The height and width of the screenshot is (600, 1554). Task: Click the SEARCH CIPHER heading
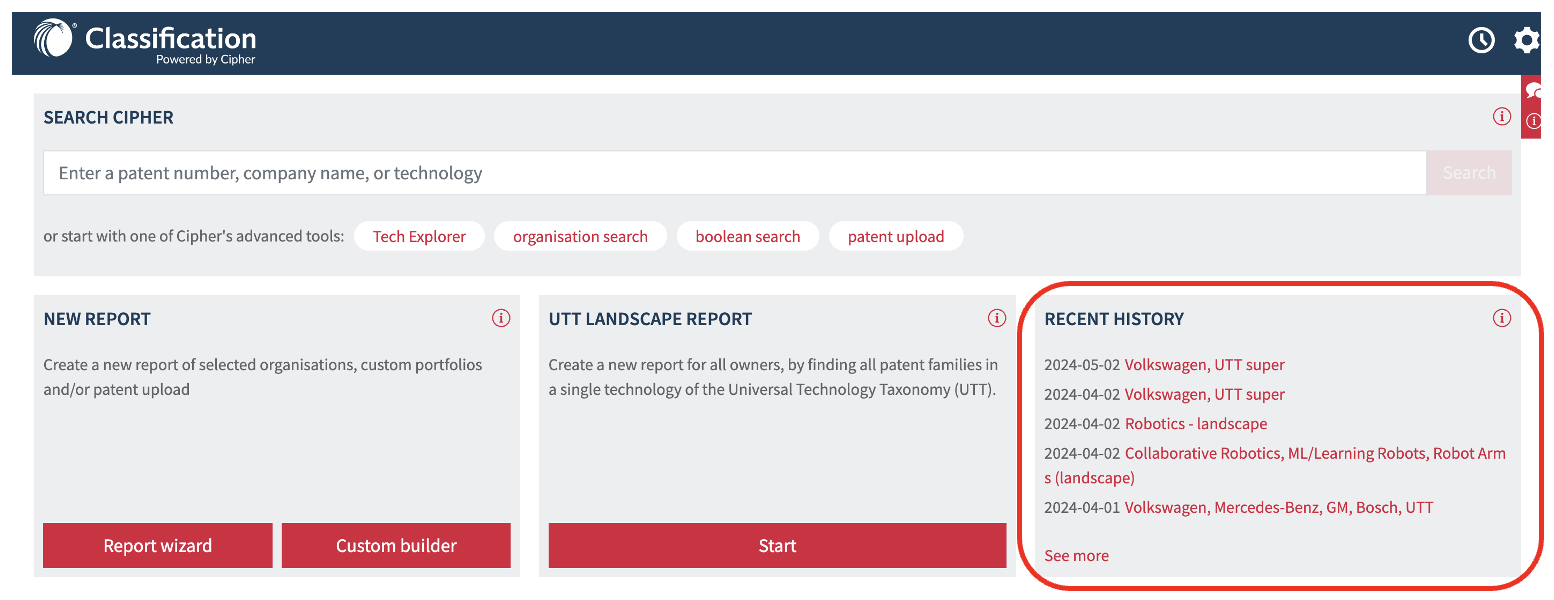pos(108,118)
